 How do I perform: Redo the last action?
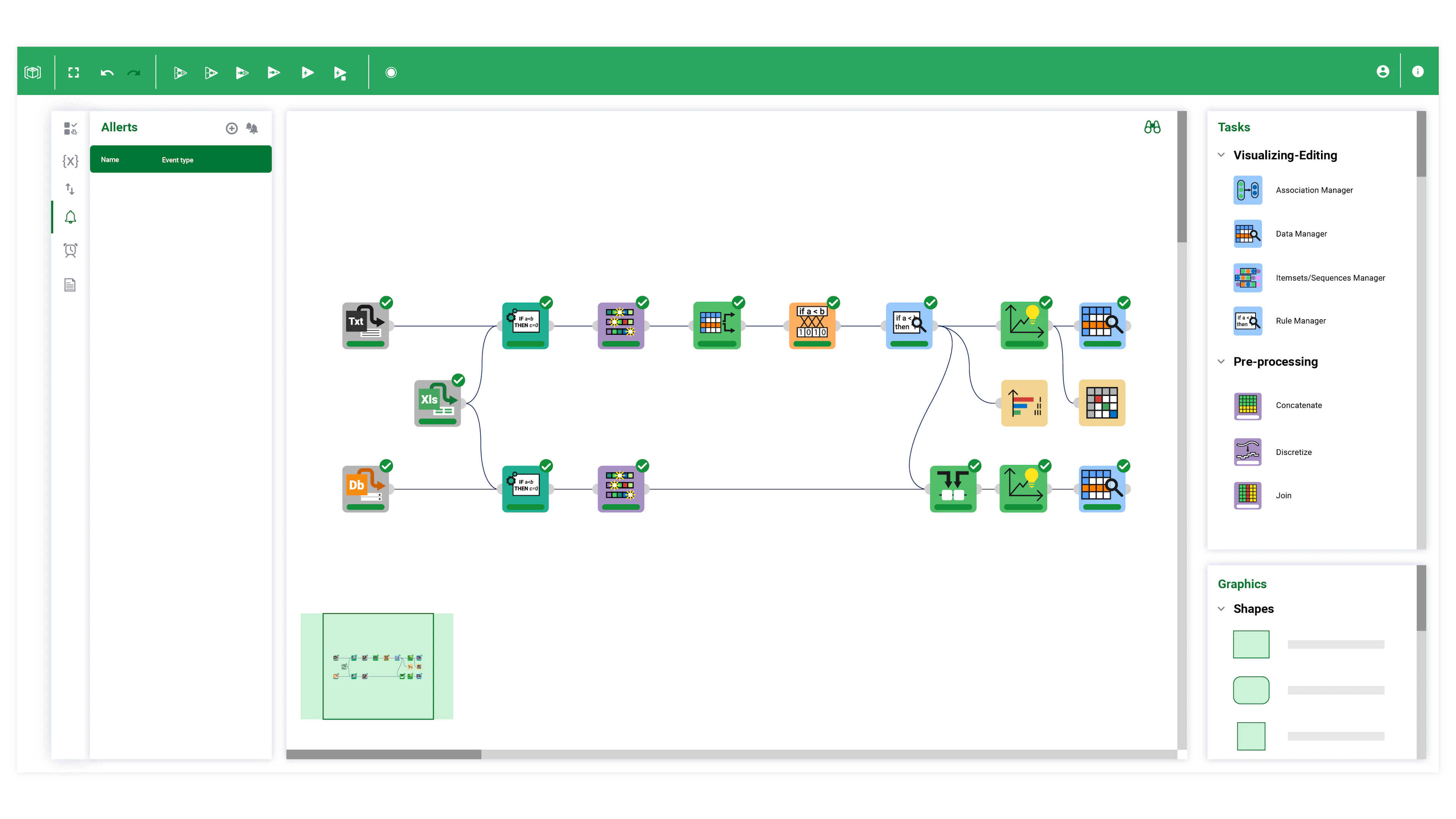pyautogui.click(x=134, y=72)
